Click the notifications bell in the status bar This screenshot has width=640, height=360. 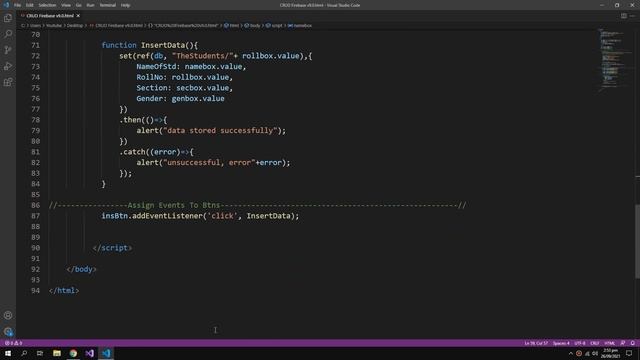(x=633, y=343)
